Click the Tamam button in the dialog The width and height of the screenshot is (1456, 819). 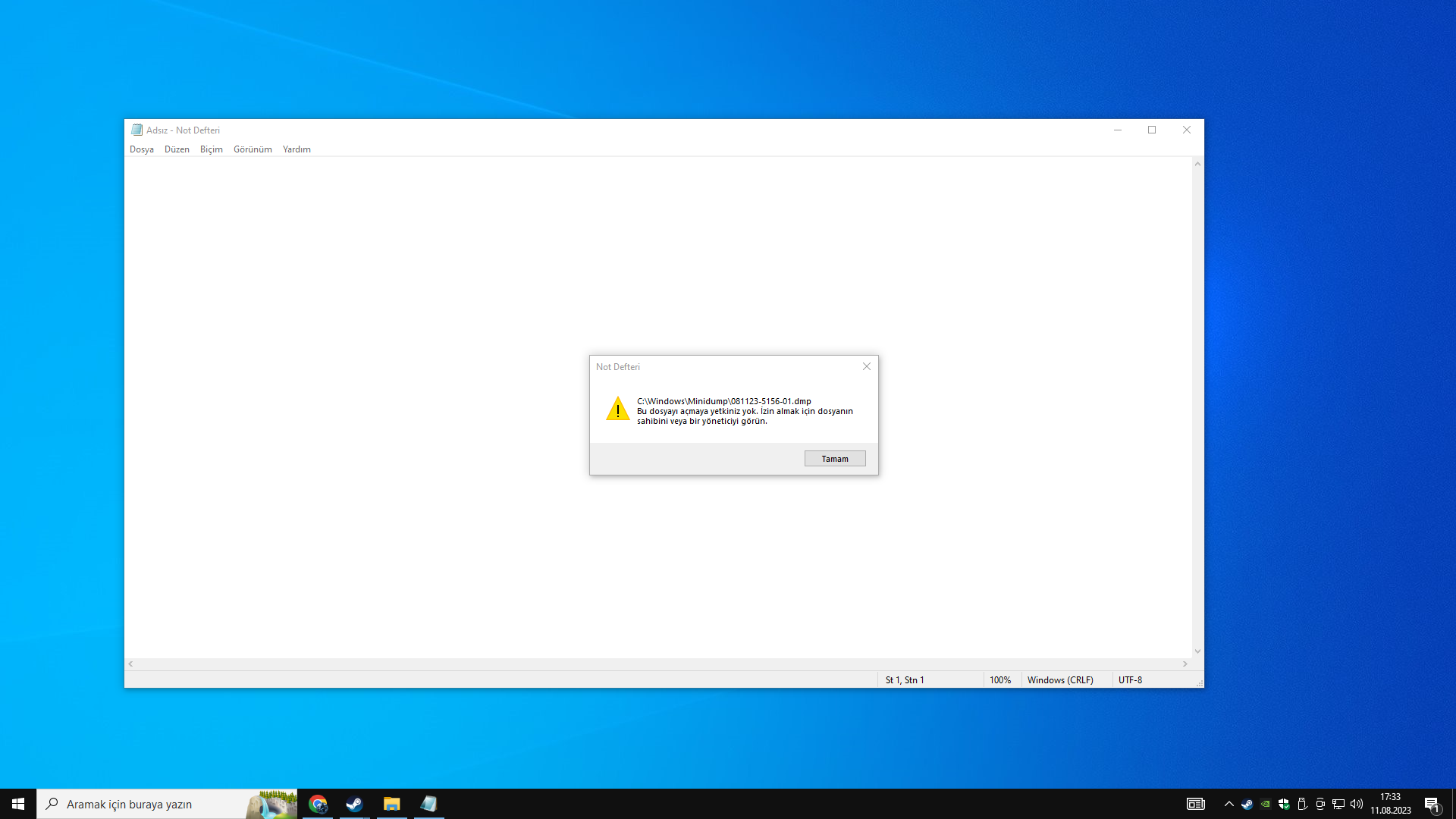(x=834, y=459)
